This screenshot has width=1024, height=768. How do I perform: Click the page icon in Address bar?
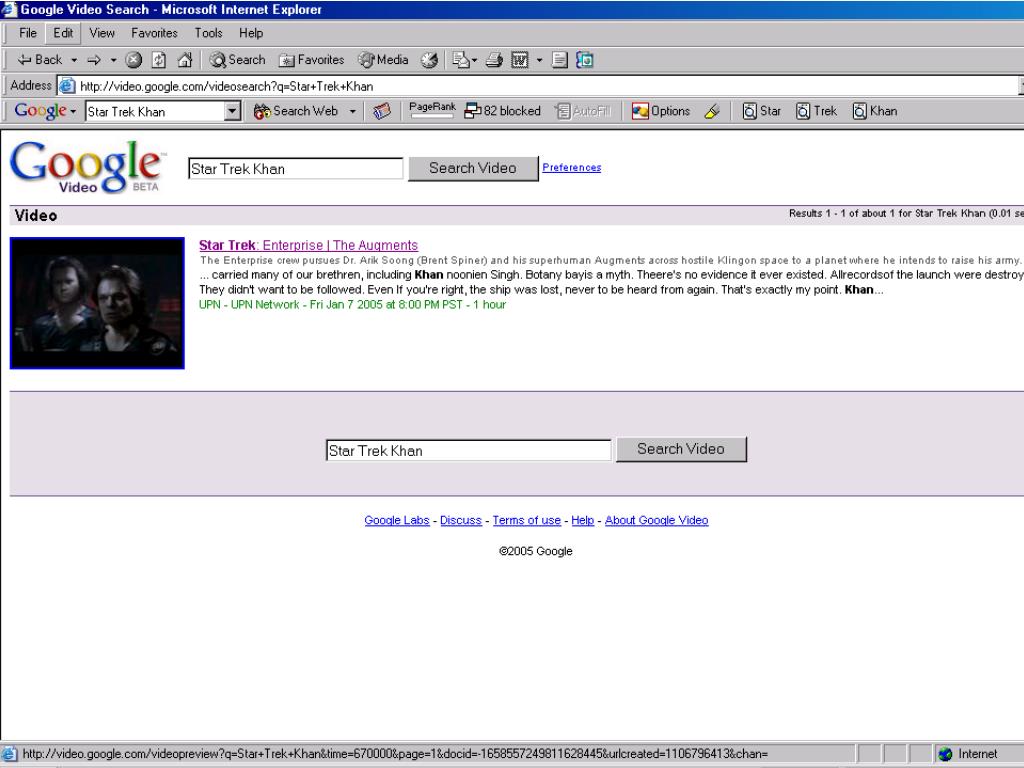coord(66,86)
